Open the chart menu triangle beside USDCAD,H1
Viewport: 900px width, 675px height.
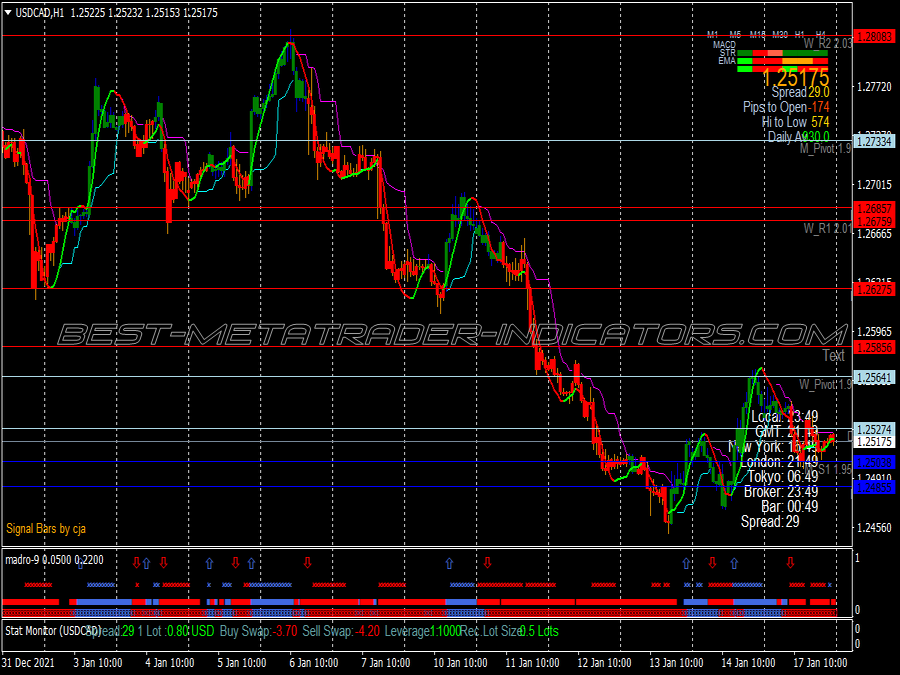8,12
